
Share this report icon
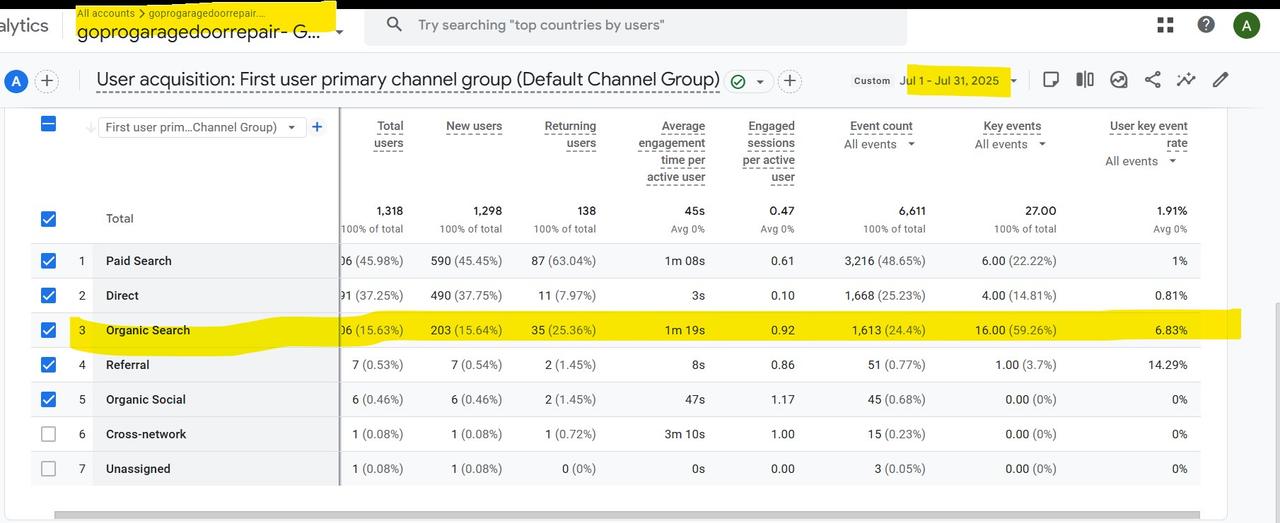click(x=1152, y=80)
